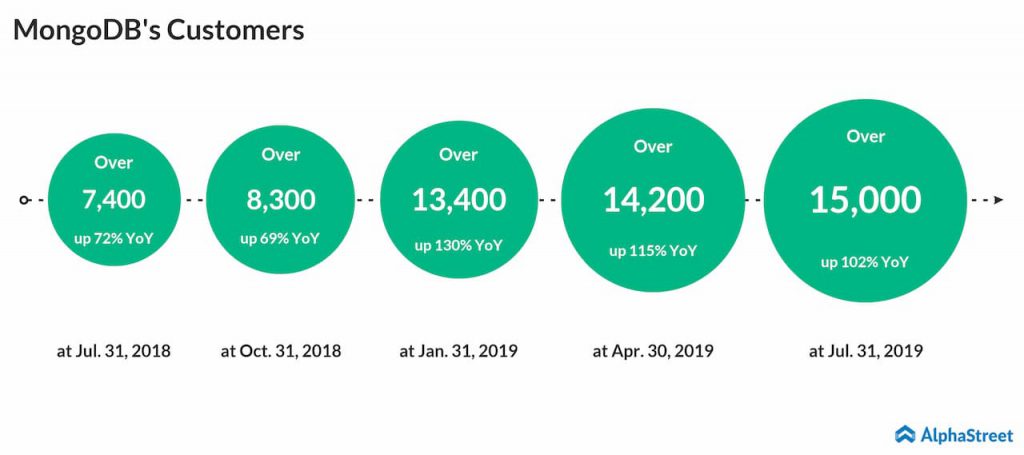Select the 7,400 customers circle
Screen dimensions: 1024x455
click(114, 200)
